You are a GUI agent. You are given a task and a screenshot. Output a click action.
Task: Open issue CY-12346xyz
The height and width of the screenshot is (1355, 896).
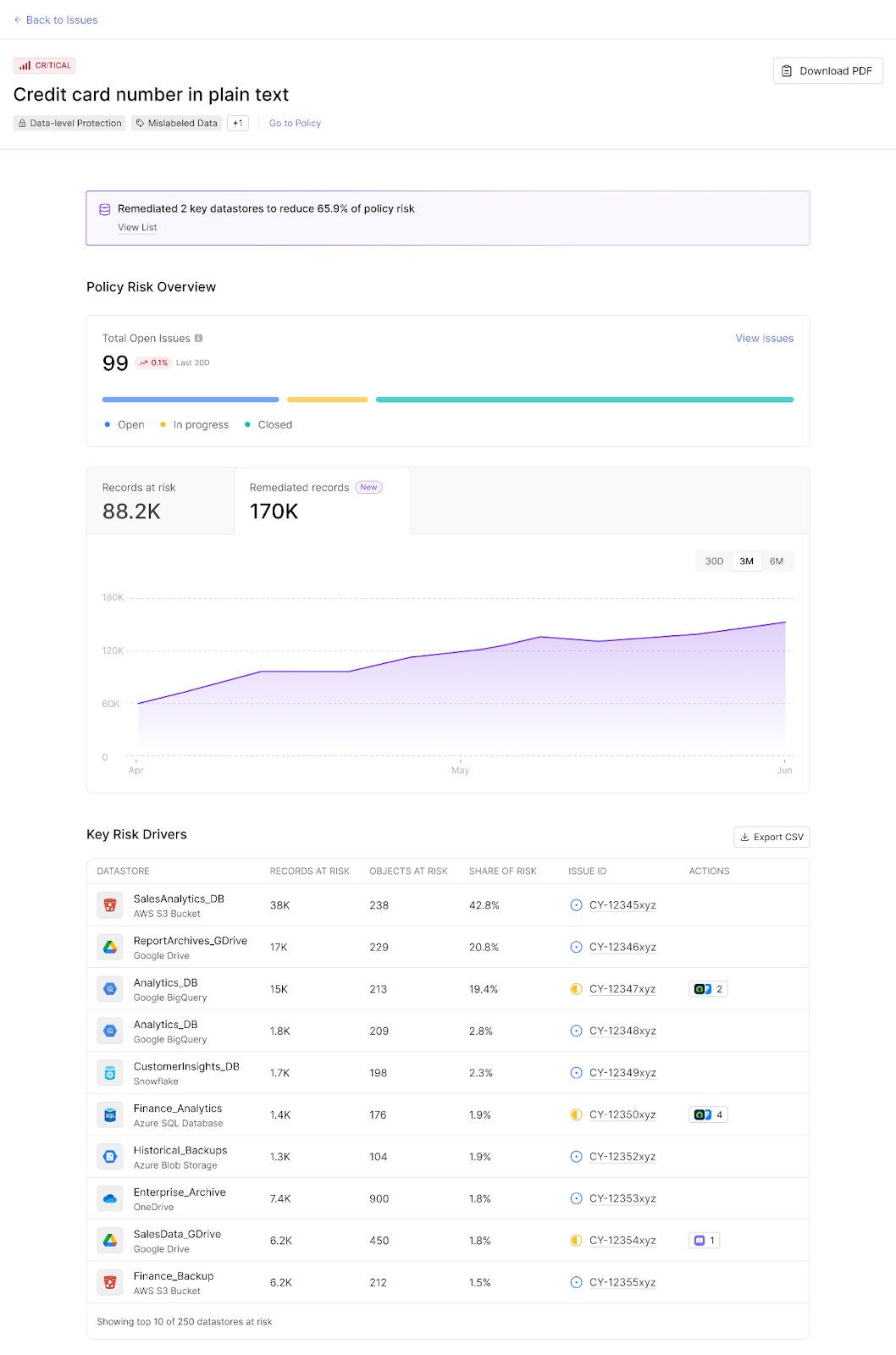622,948
